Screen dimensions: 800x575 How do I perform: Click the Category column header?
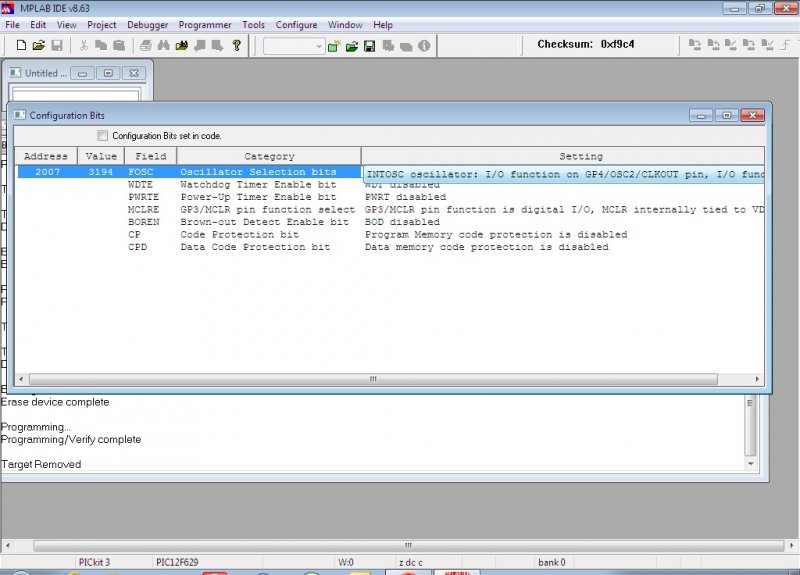point(269,156)
